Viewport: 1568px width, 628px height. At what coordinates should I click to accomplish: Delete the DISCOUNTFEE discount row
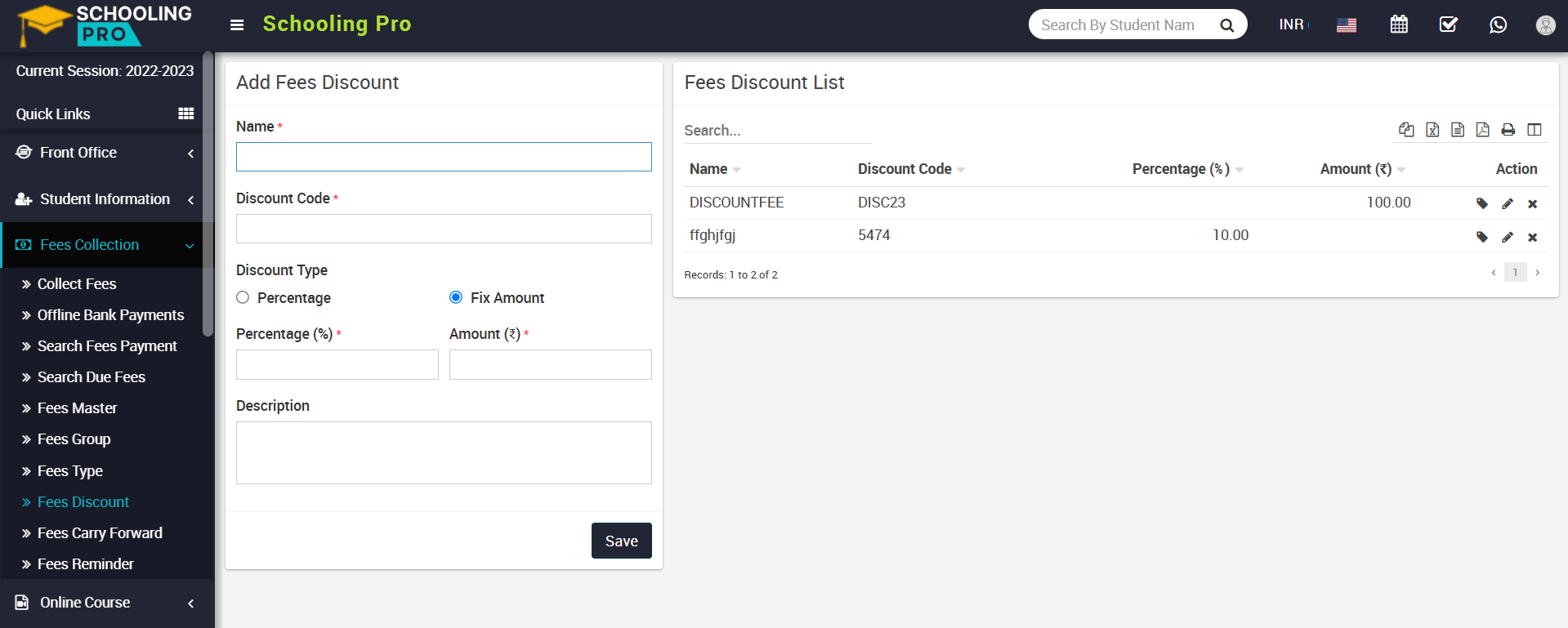point(1533,204)
